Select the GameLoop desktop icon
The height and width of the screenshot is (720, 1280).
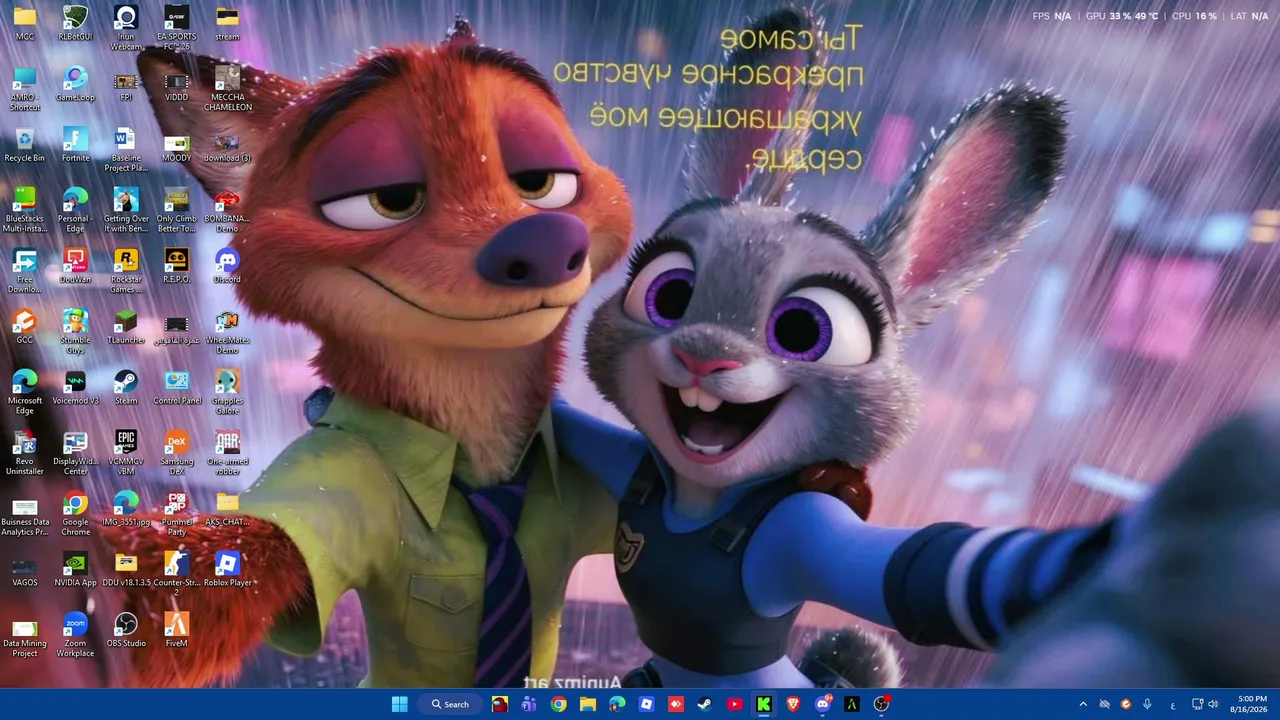75,84
